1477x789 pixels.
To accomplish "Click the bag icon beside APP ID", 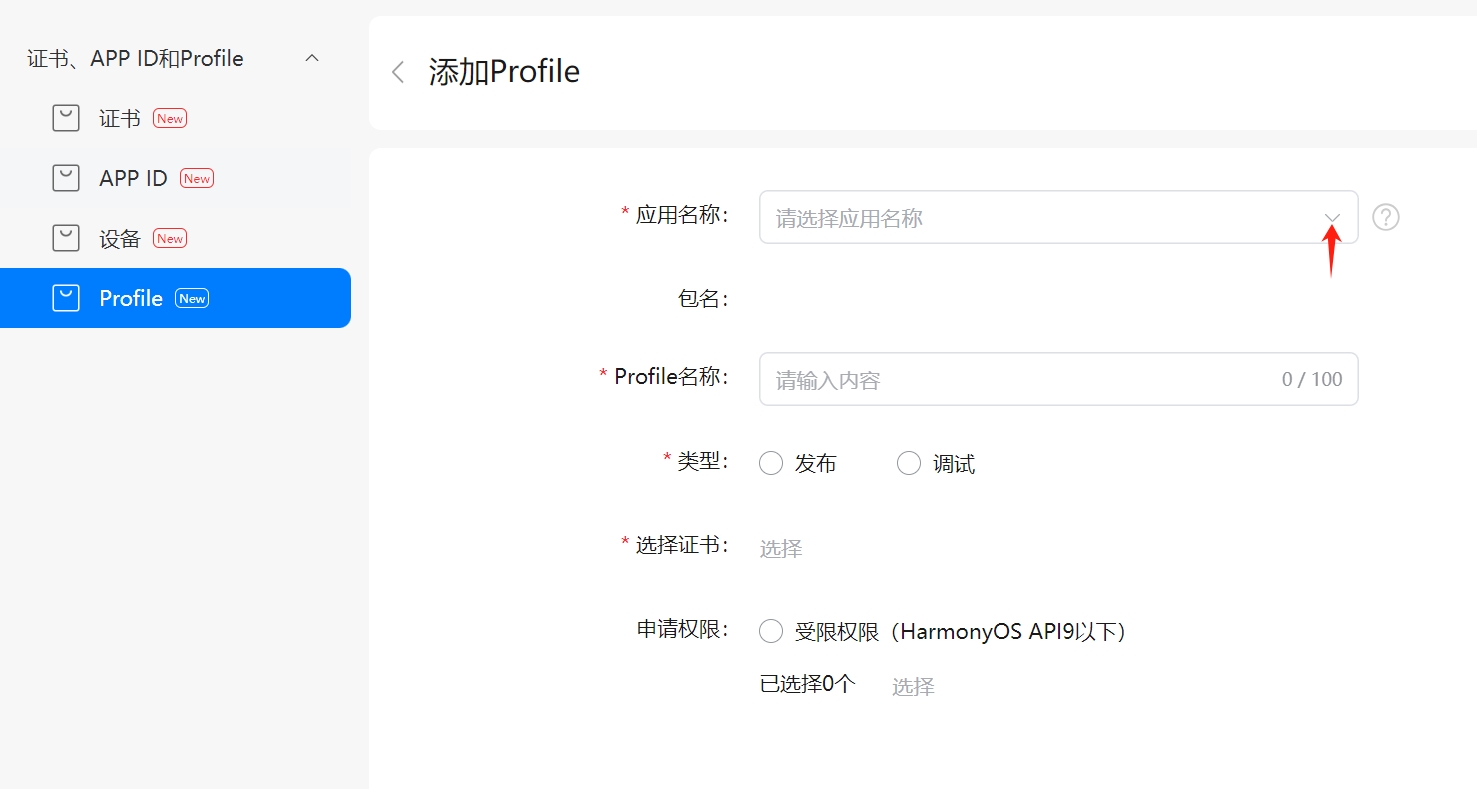I will (x=66, y=179).
